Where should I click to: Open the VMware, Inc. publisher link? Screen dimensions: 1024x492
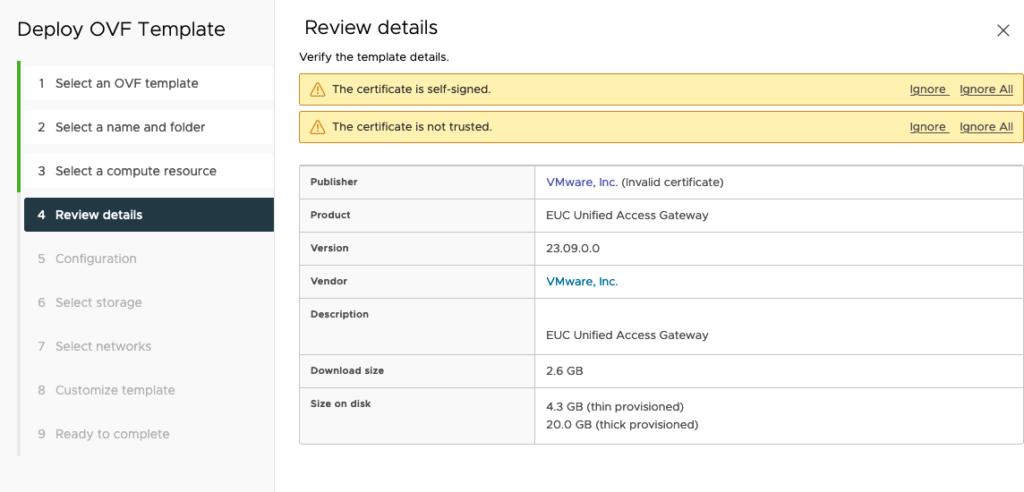pos(582,182)
